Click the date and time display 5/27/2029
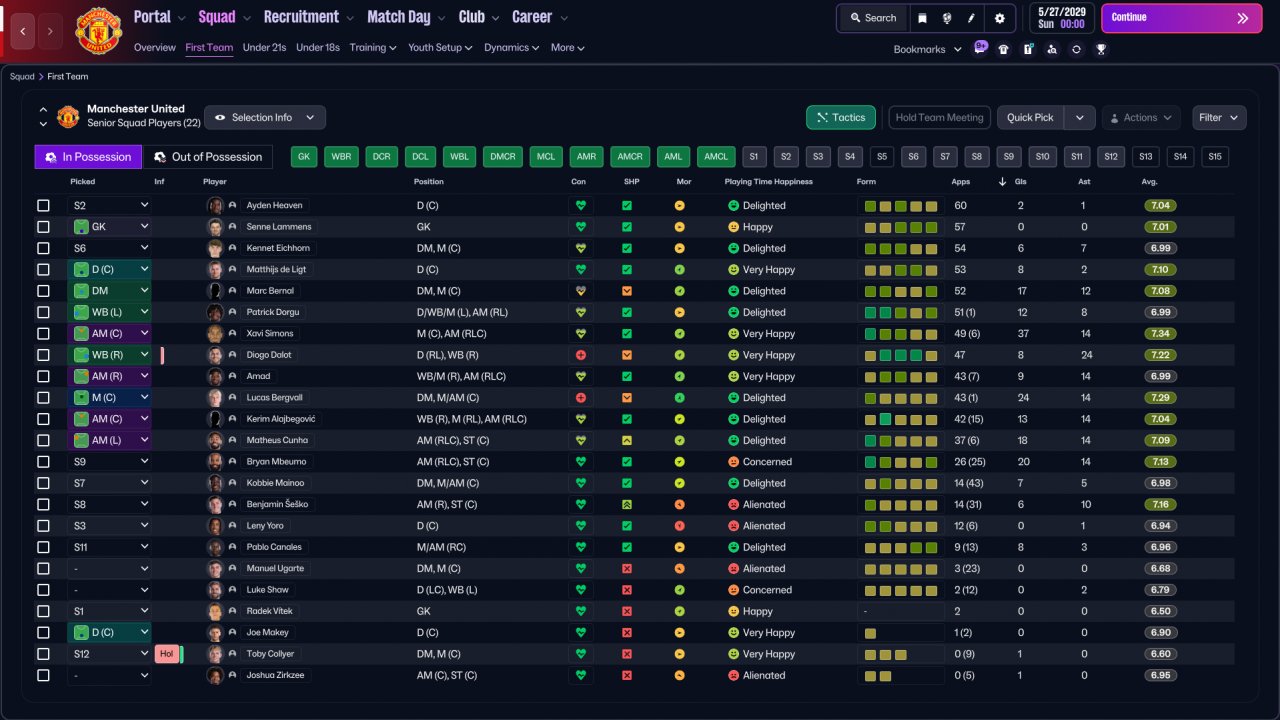This screenshot has width=1280, height=720. 1060,18
